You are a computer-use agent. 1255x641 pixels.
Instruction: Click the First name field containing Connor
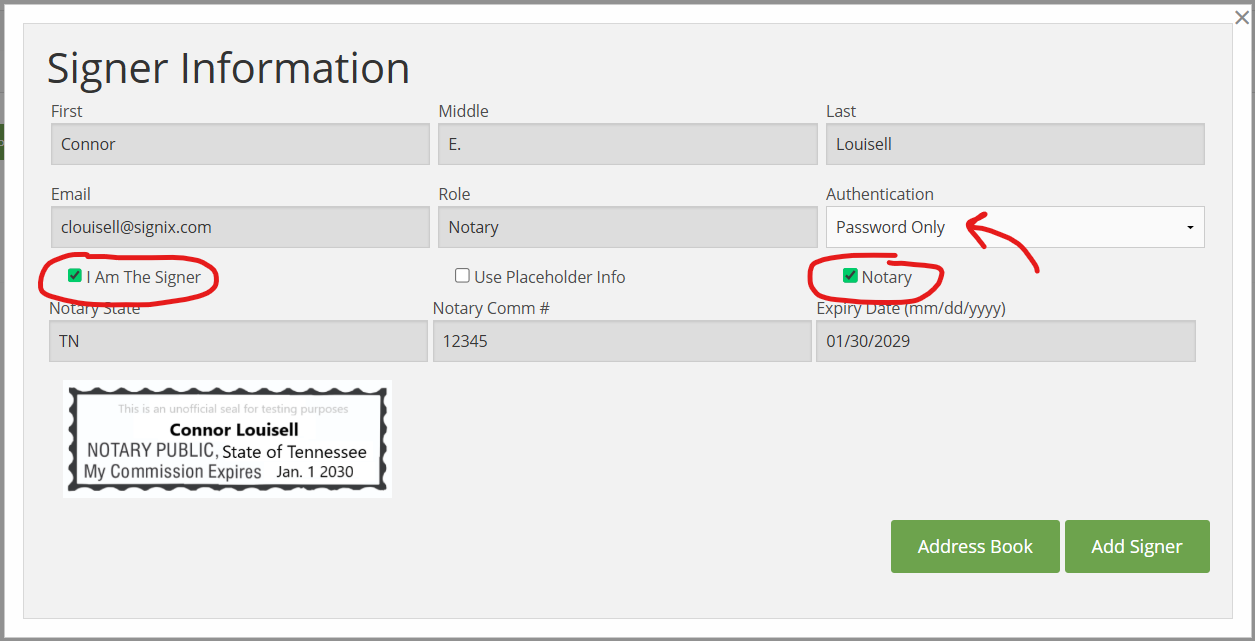pos(240,144)
